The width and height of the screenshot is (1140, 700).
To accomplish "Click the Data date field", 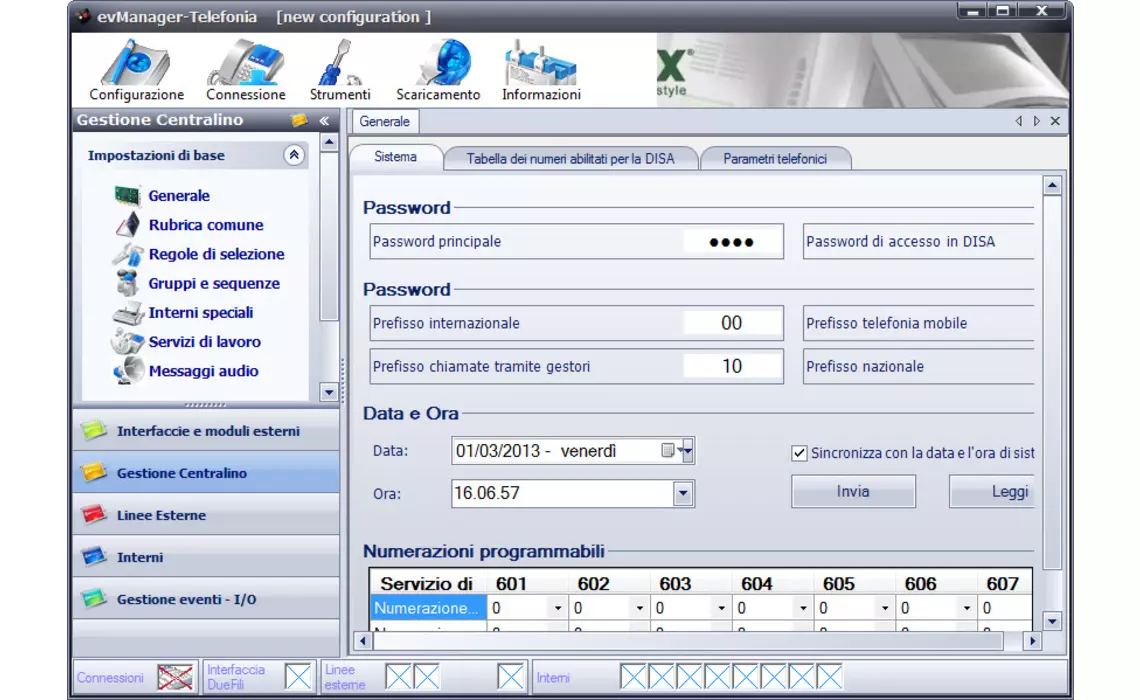I will 573,451.
